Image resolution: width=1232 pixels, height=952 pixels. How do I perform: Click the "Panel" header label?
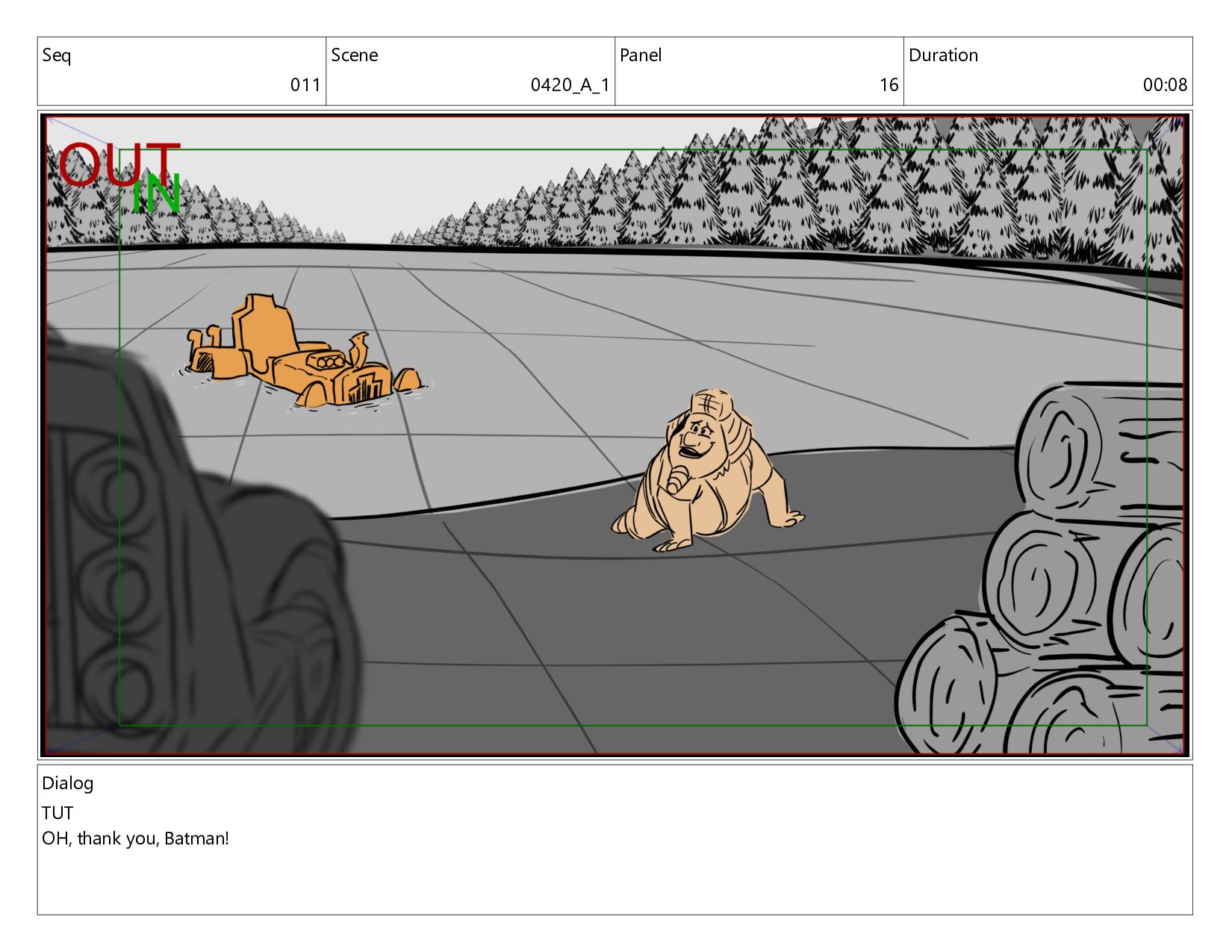click(641, 55)
